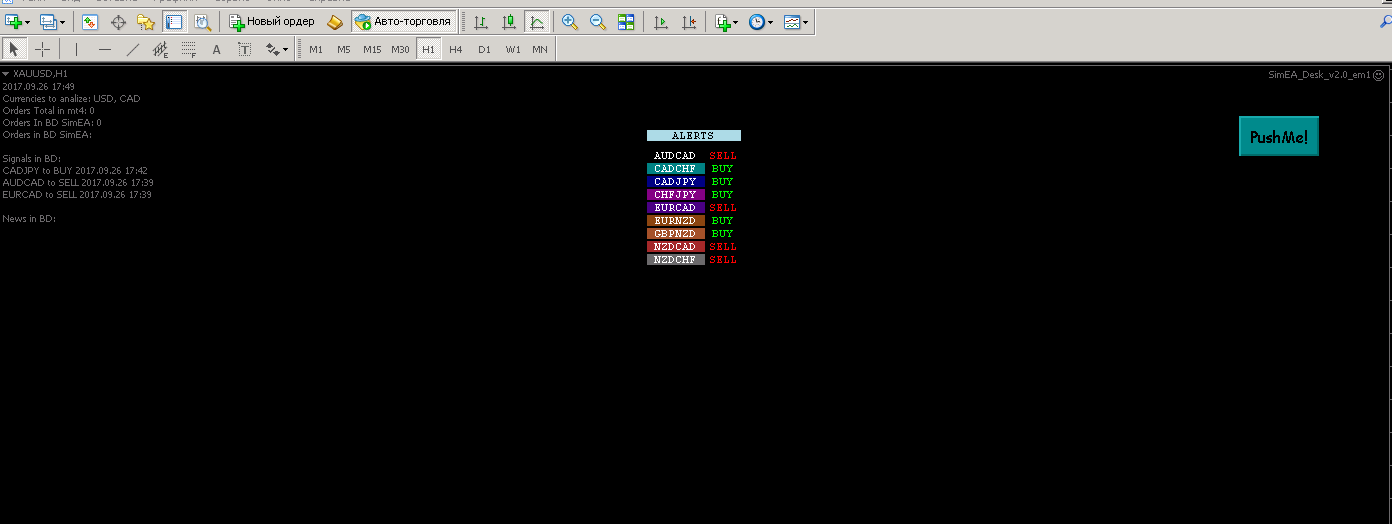This screenshot has width=1392, height=524.
Task: Expand dropdown arrow next to Arrows tool
Action: click(x=286, y=50)
